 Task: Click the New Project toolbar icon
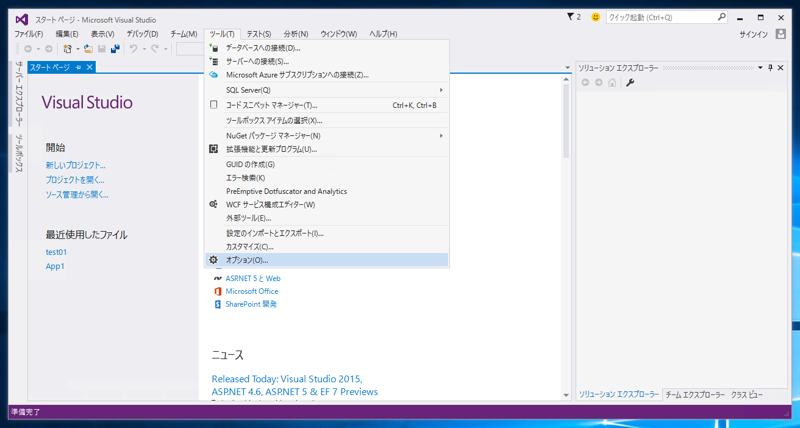pos(67,49)
